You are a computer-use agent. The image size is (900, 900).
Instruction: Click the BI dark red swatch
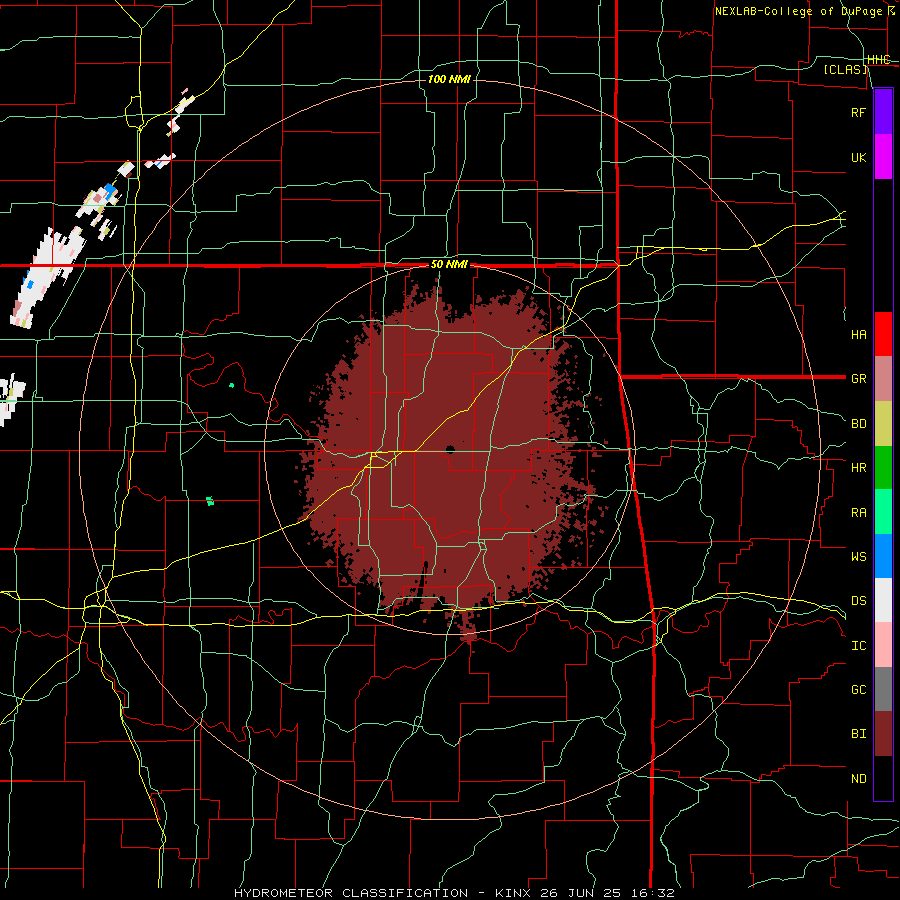click(x=883, y=734)
